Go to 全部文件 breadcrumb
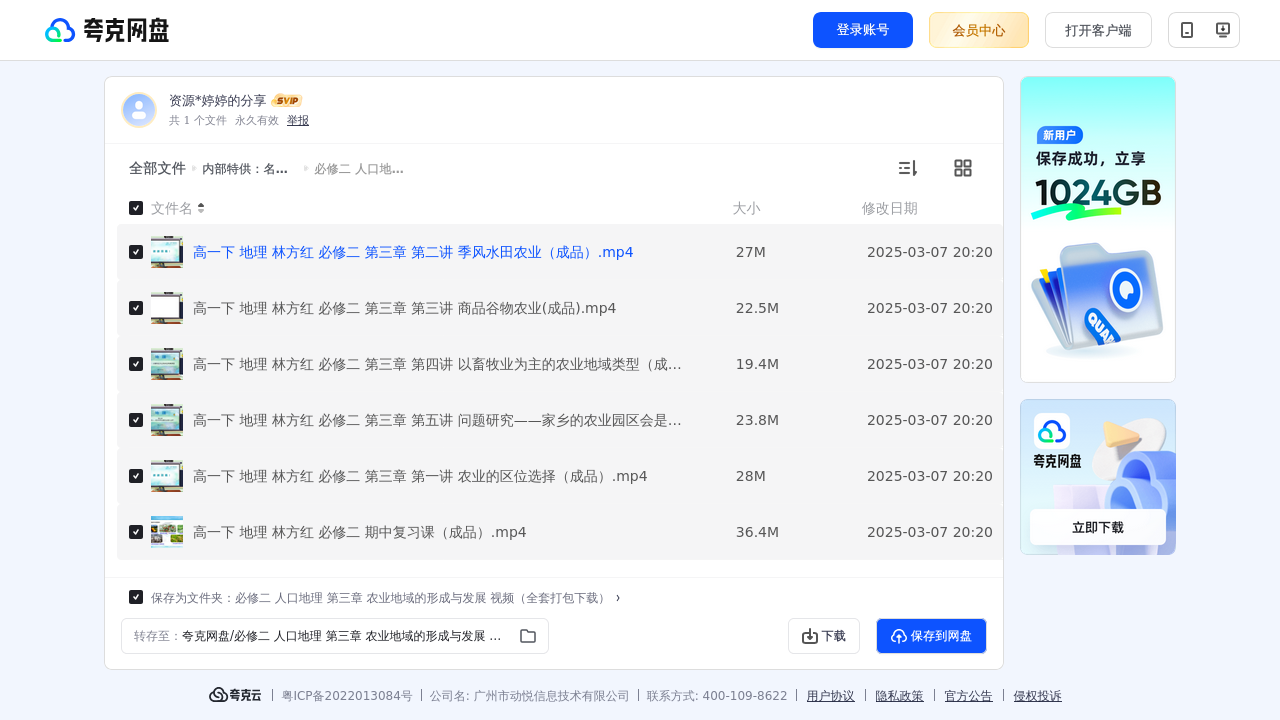 point(157,168)
